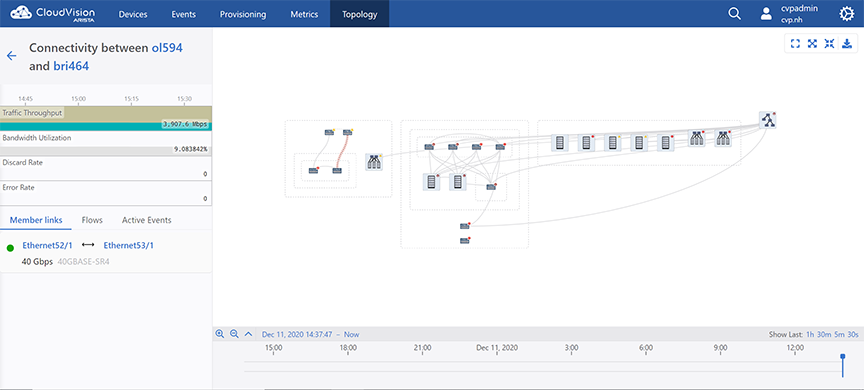Open the ol594 device link
The width and height of the screenshot is (864, 390).
pos(167,48)
